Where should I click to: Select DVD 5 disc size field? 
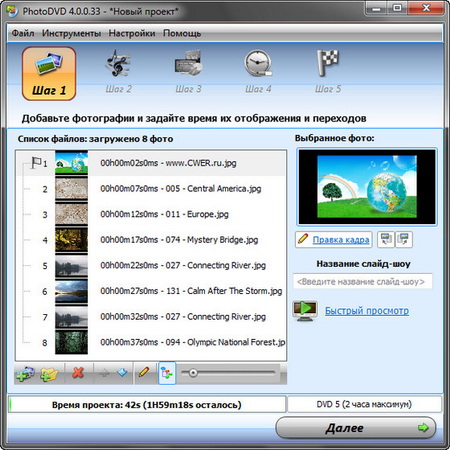point(364,404)
